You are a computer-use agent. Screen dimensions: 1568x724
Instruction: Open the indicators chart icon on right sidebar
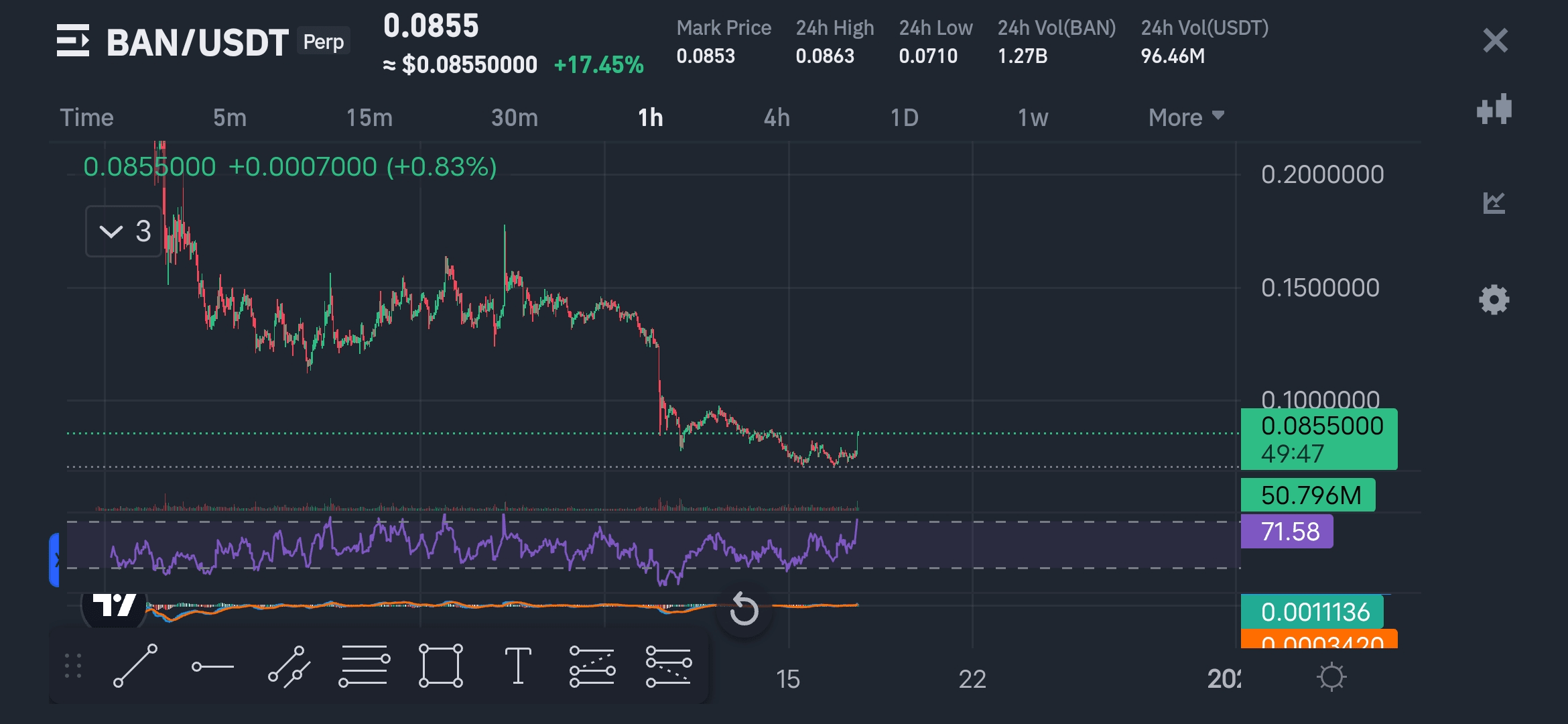tap(1494, 202)
